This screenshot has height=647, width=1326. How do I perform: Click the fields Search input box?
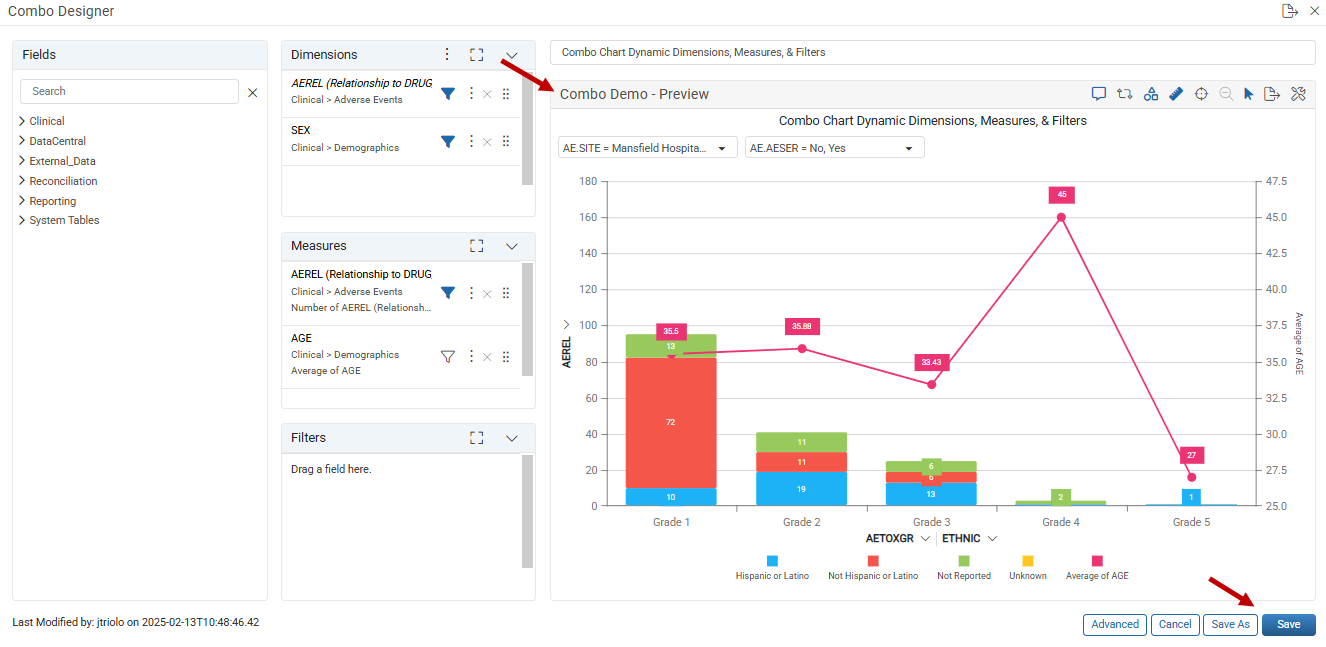click(x=129, y=91)
